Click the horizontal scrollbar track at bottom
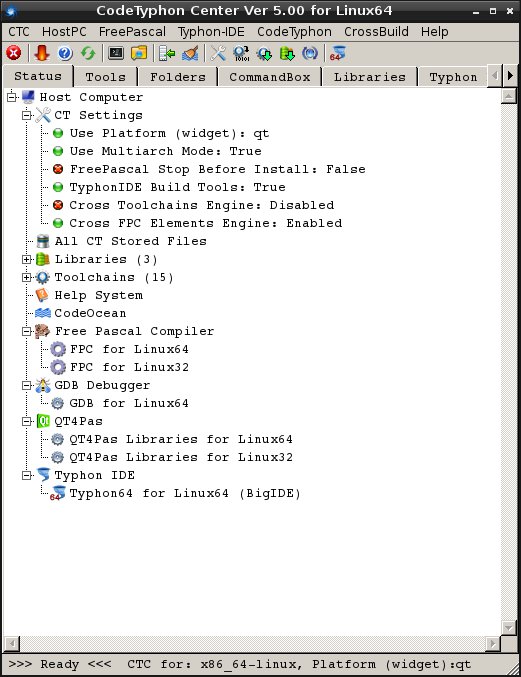521x677 pixels. [x=252, y=644]
